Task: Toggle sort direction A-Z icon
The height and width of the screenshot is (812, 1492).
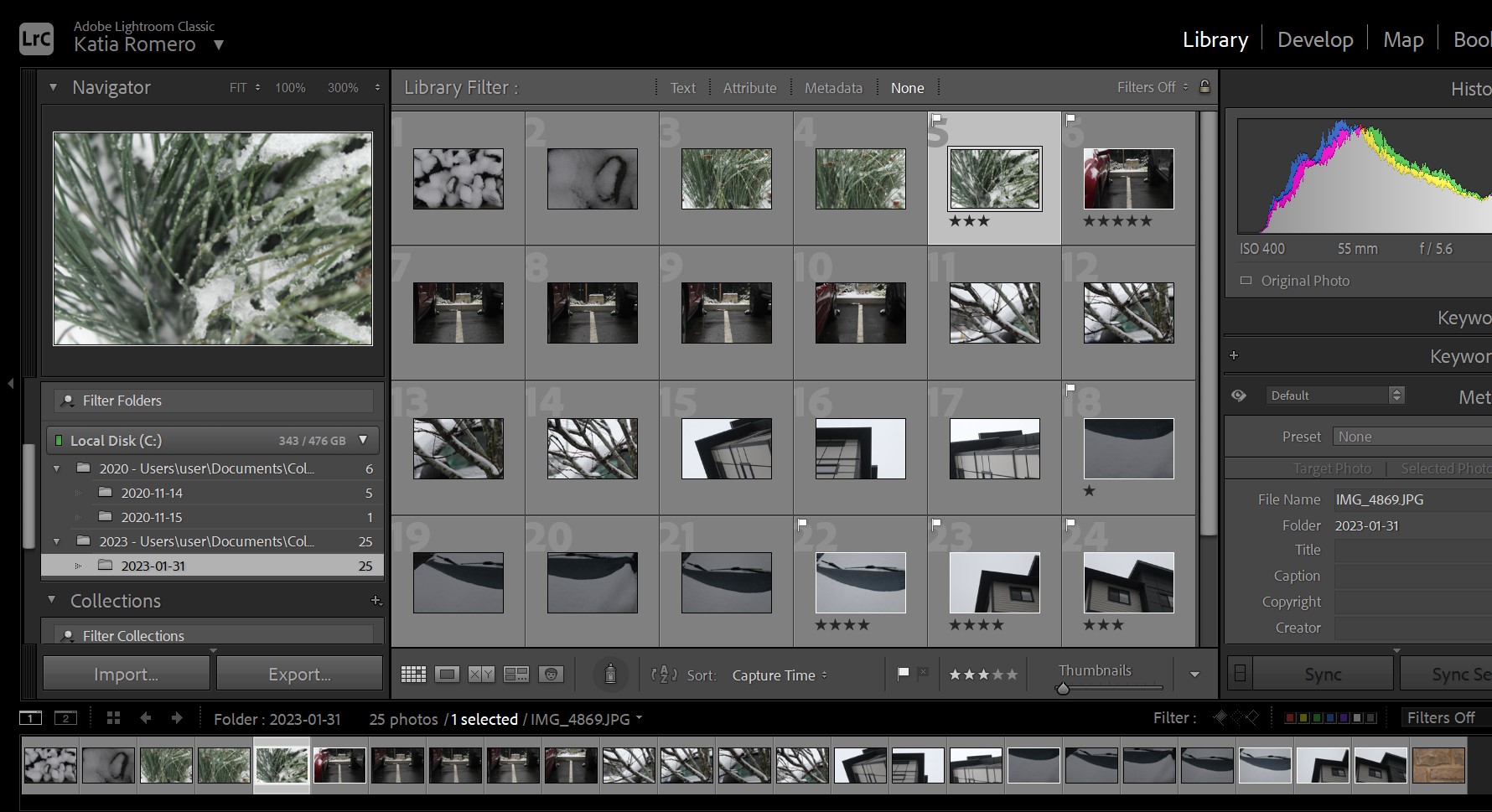Action: click(664, 675)
